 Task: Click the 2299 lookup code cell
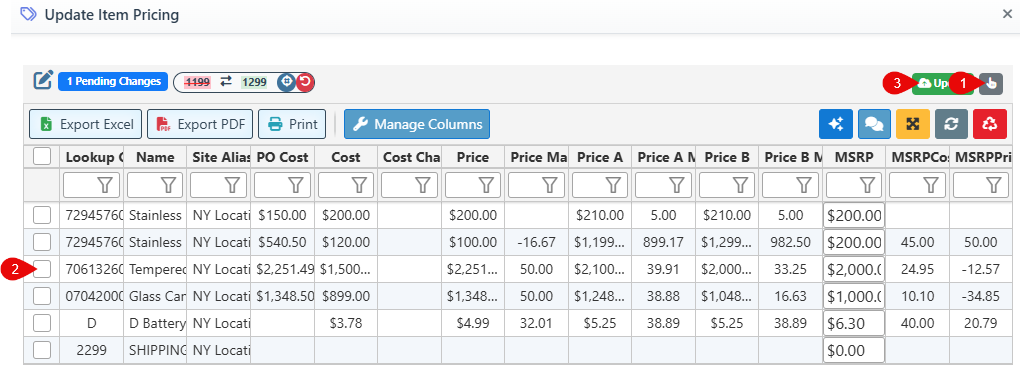(92, 350)
